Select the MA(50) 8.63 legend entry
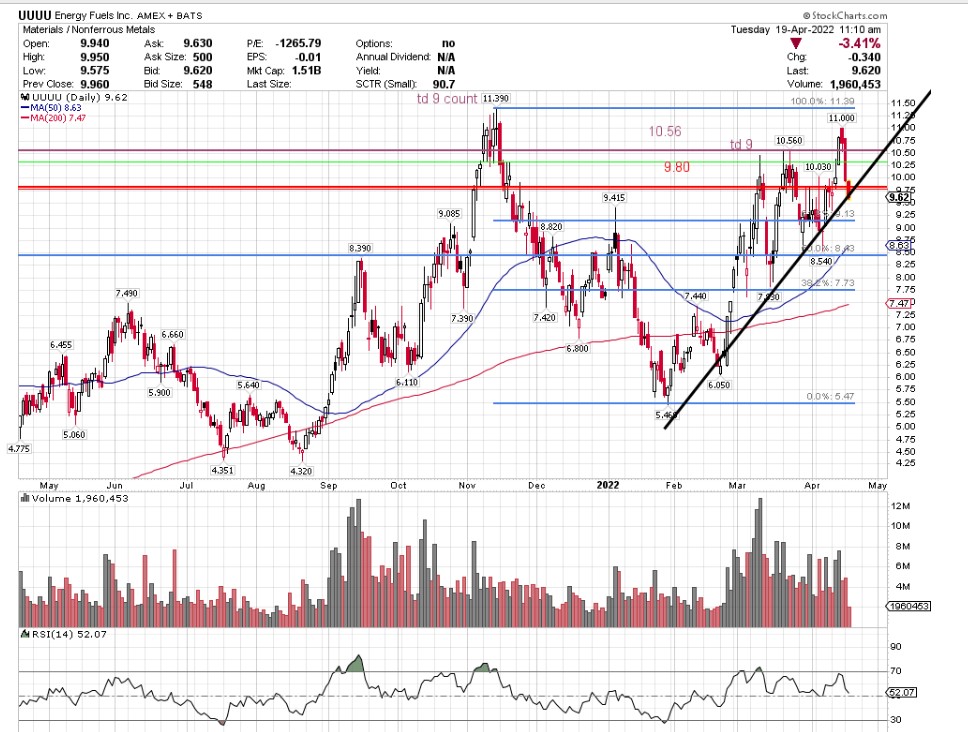The image size is (968, 732). (51, 108)
